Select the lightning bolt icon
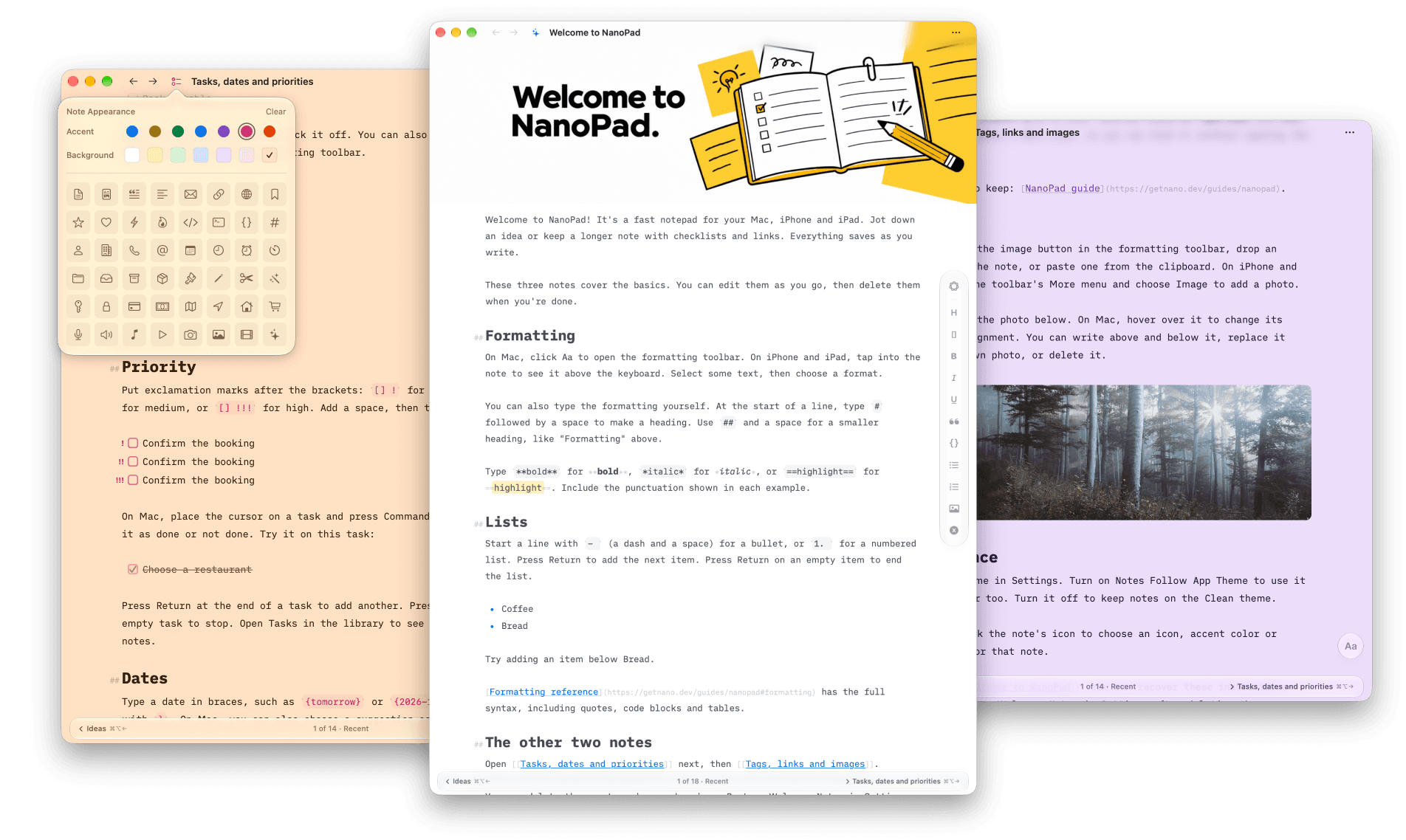The width and height of the screenshot is (1406, 840). tap(134, 222)
